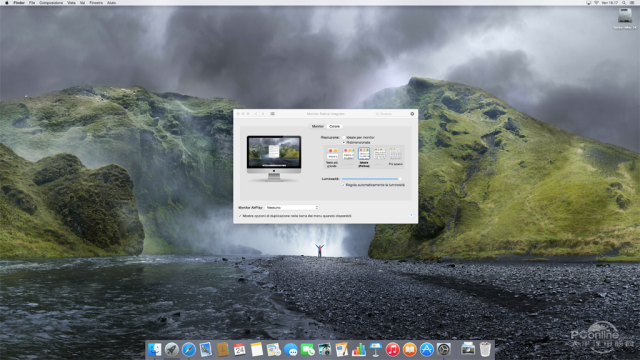Click the help question mark button
Screen dimensions: 640x360
[411, 216]
